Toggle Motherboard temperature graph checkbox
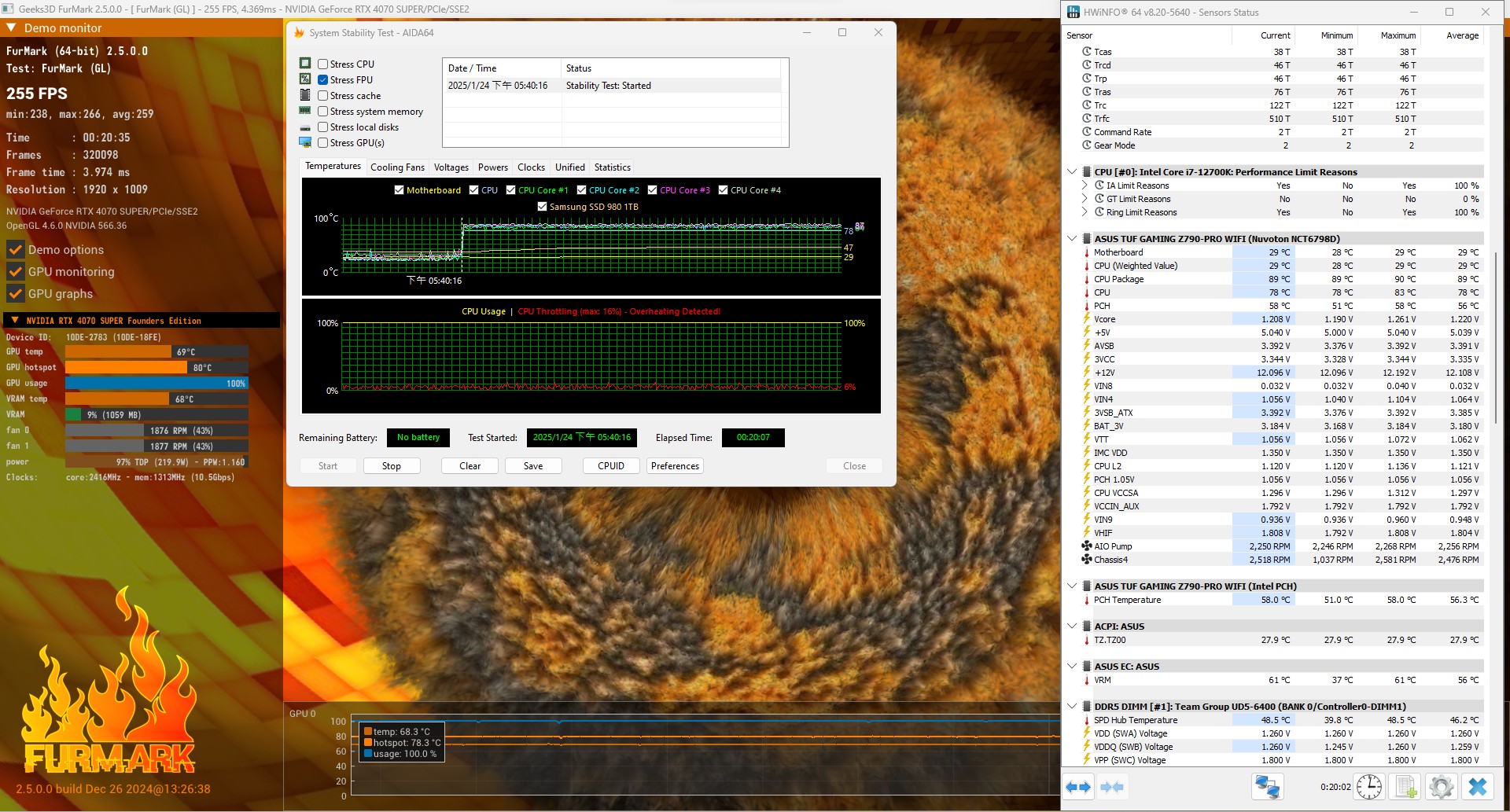Image resolution: width=1510 pixels, height=812 pixels. pos(399,190)
